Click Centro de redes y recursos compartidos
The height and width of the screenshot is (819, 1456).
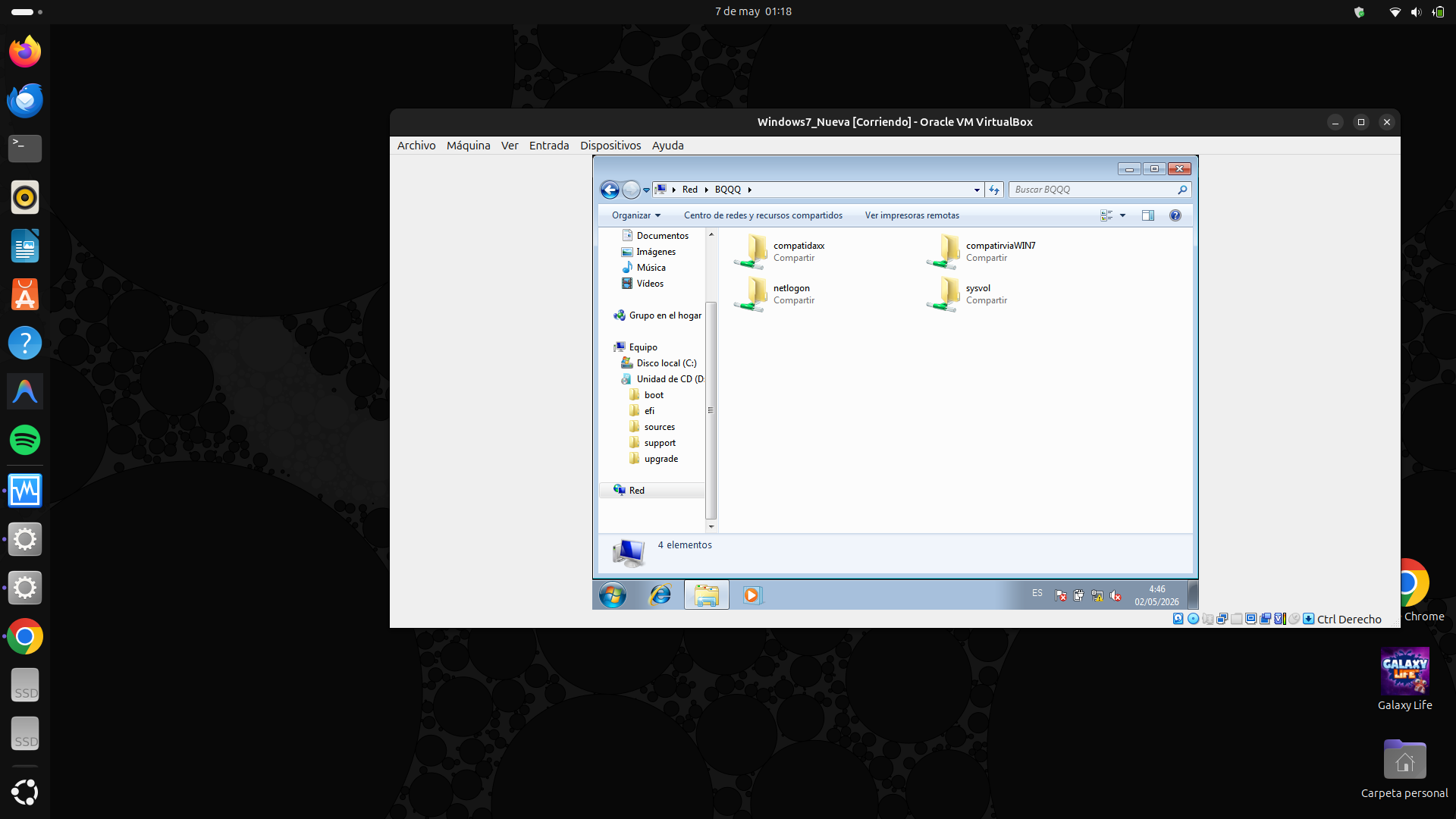pyautogui.click(x=763, y=215)
